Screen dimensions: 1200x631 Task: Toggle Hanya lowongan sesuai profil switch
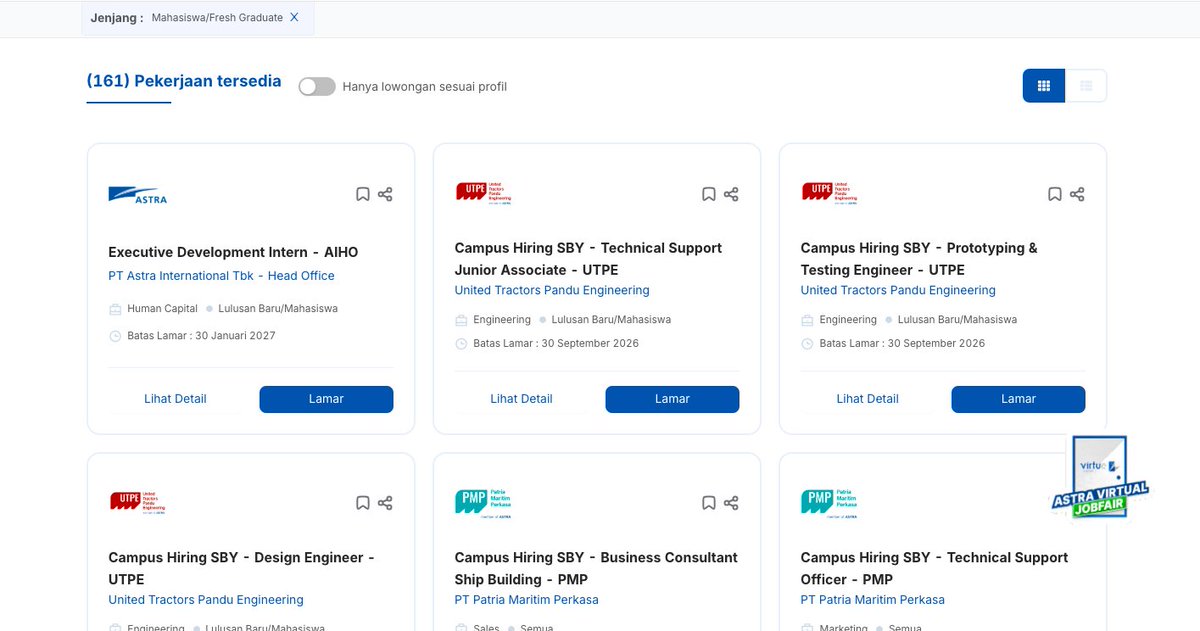(x=317, y=87)
